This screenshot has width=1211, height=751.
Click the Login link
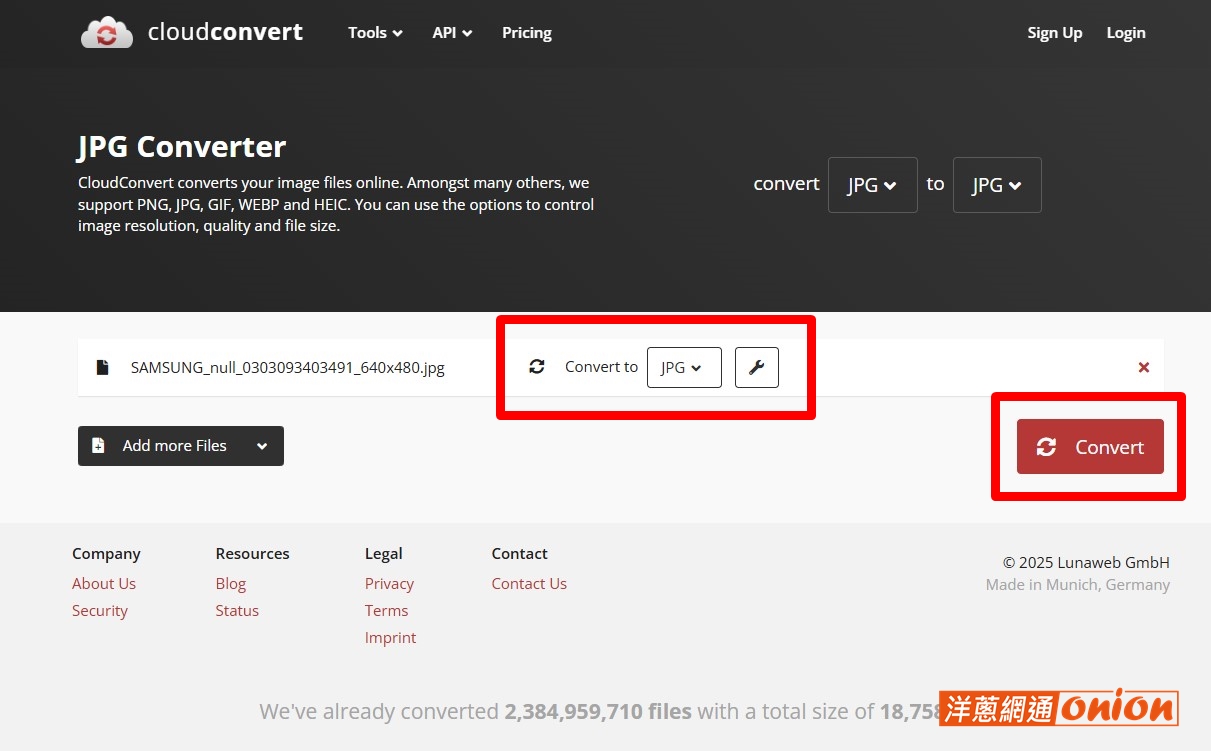(1126, 33)
